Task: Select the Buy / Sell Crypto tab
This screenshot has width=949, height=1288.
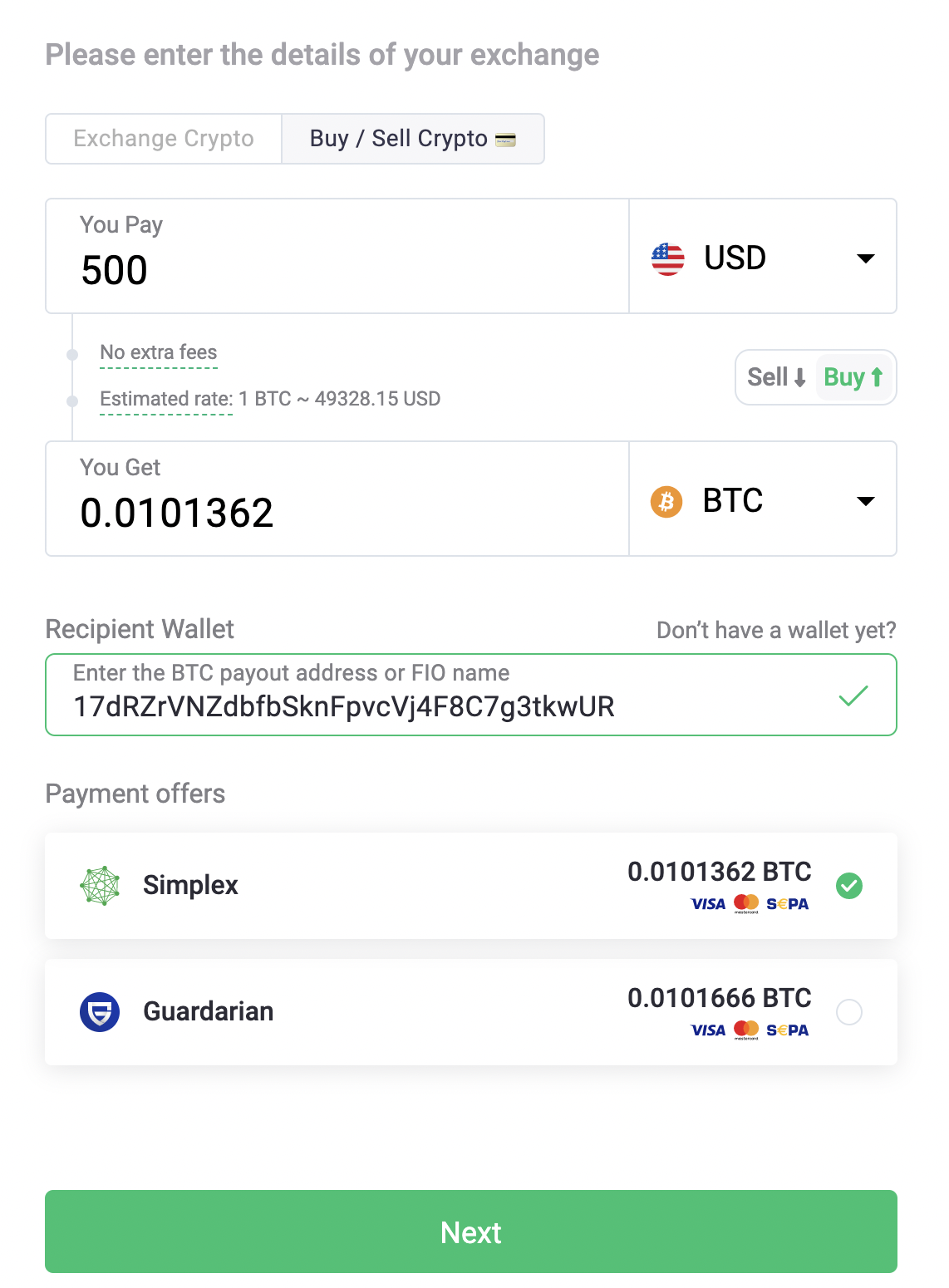Action: [413, 139]
